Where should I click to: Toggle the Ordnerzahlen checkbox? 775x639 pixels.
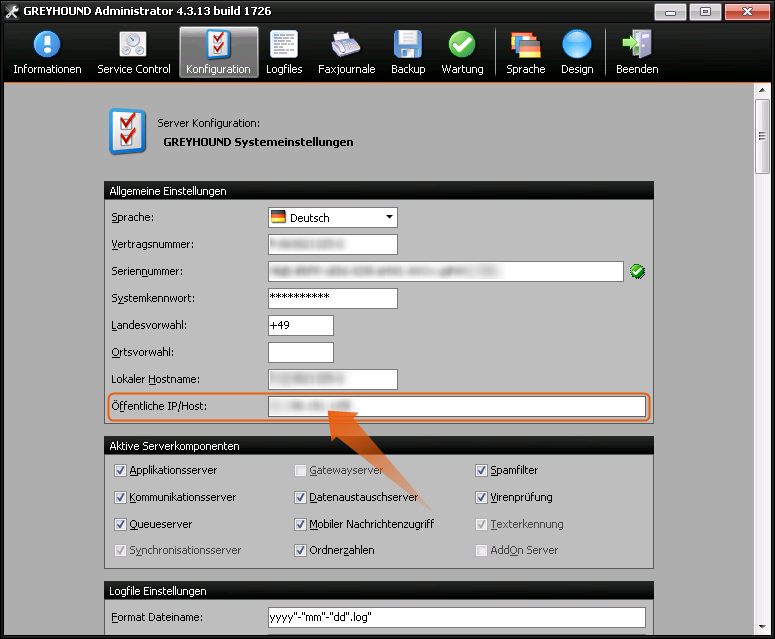tap(300, 550)
